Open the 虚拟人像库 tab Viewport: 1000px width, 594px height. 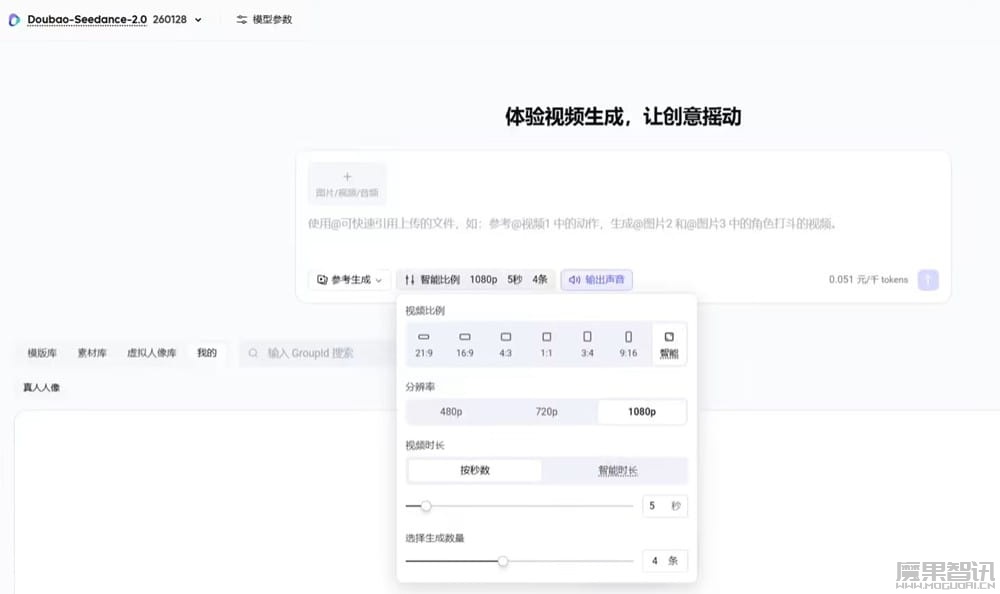point(151,352)
